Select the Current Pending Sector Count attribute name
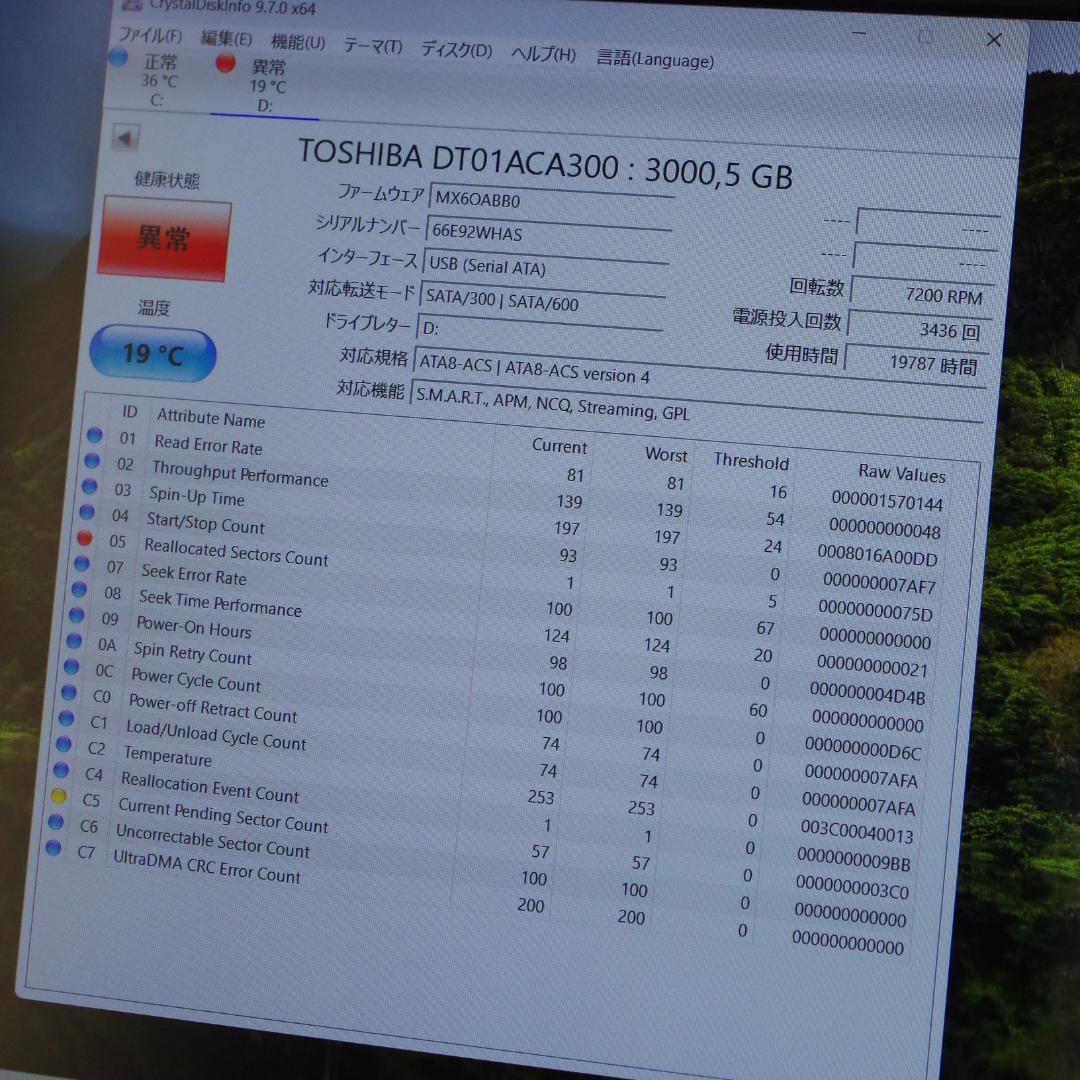The height and width of the screenshot is (1080, 1080). tap(223, 815)
